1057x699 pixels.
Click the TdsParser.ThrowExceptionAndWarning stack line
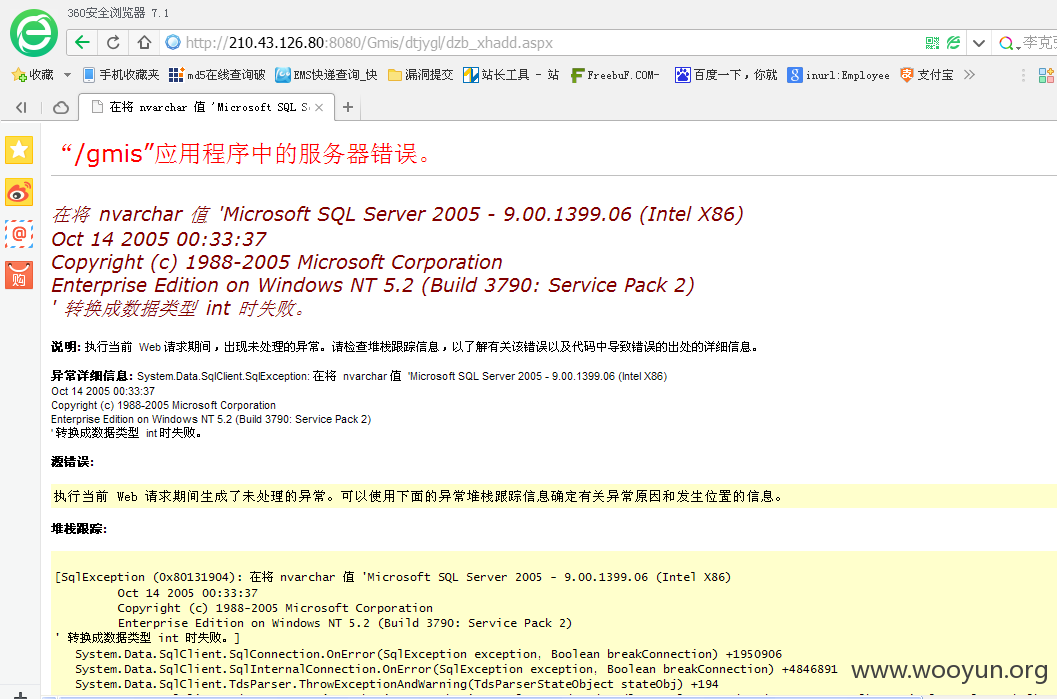396,683
